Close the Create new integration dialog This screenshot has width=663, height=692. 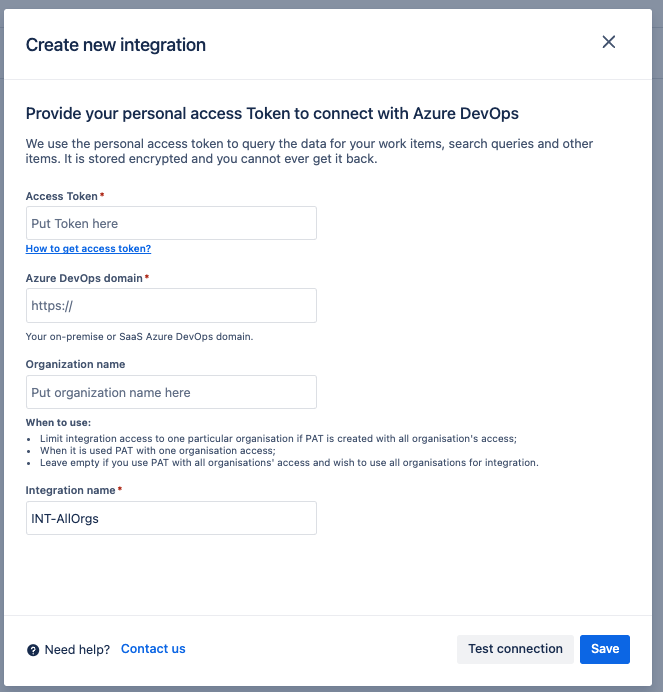point(608,42)
